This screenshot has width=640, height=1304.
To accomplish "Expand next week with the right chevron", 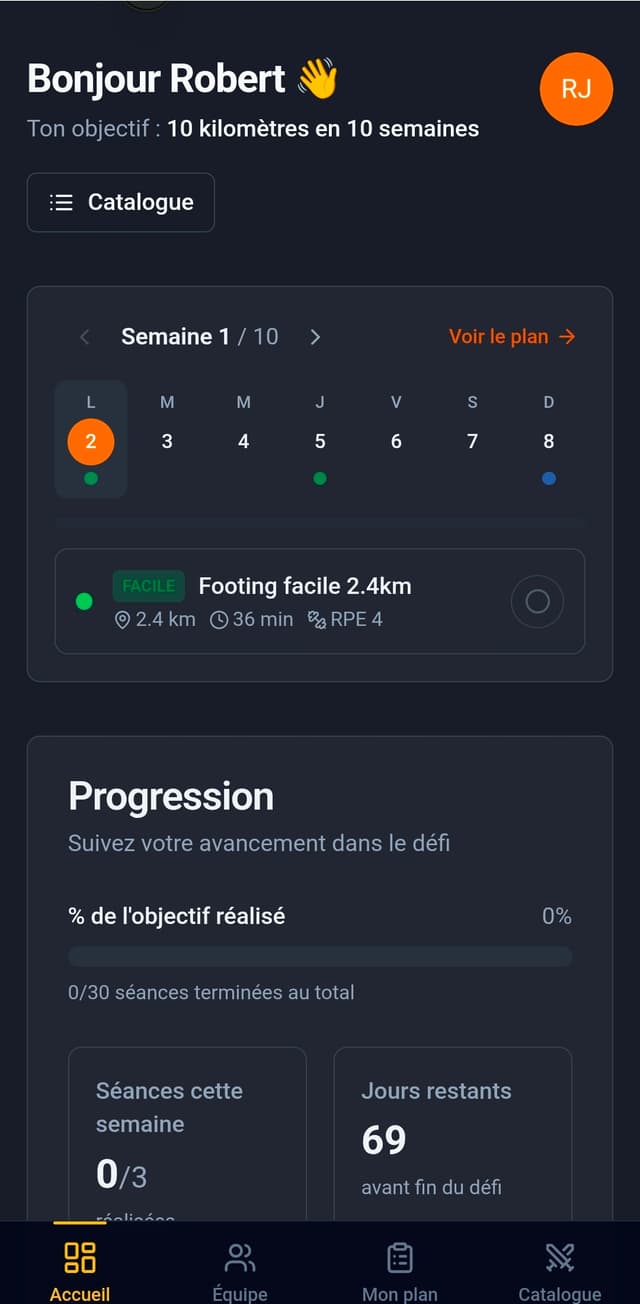I will click(x=315, y=337).
